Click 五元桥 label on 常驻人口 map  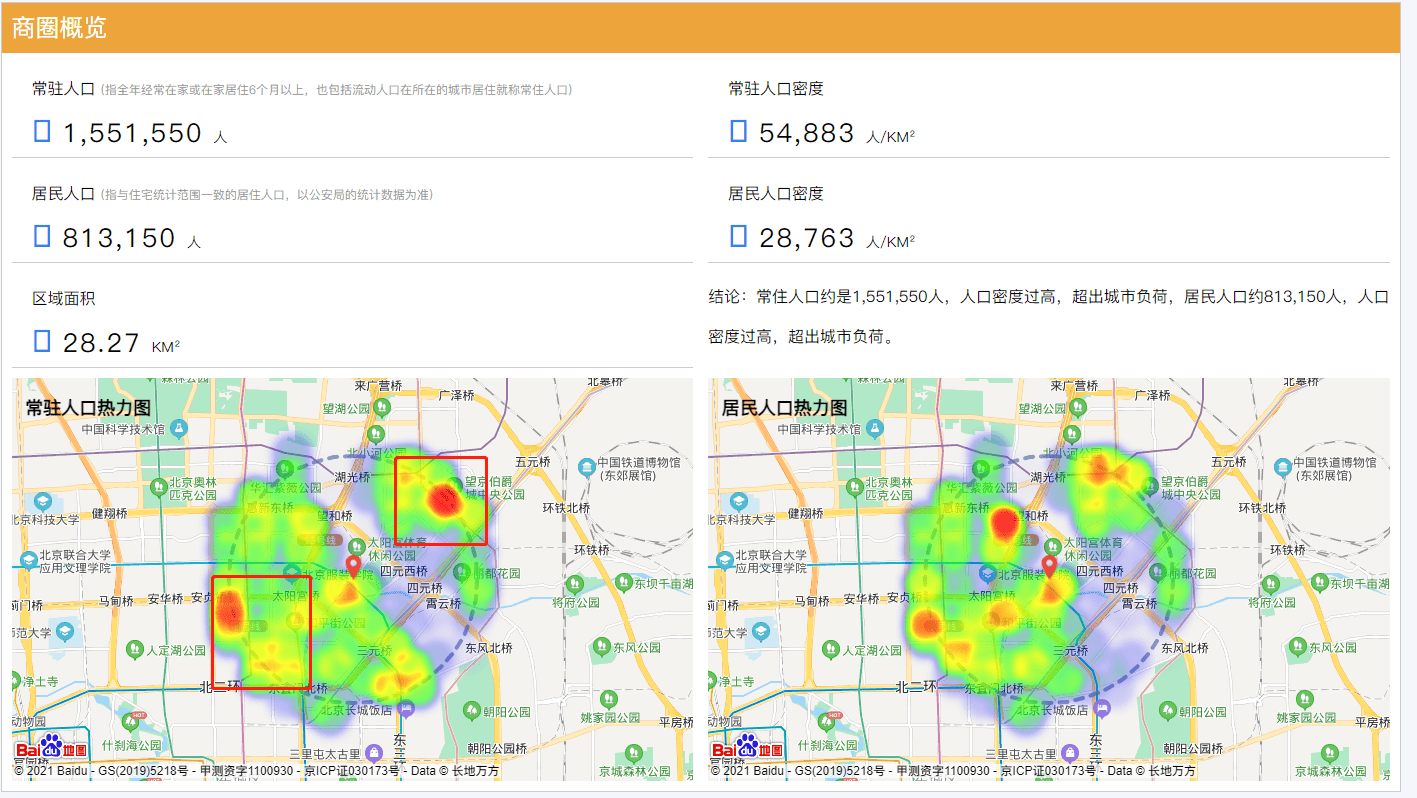(x=532, y=462)
